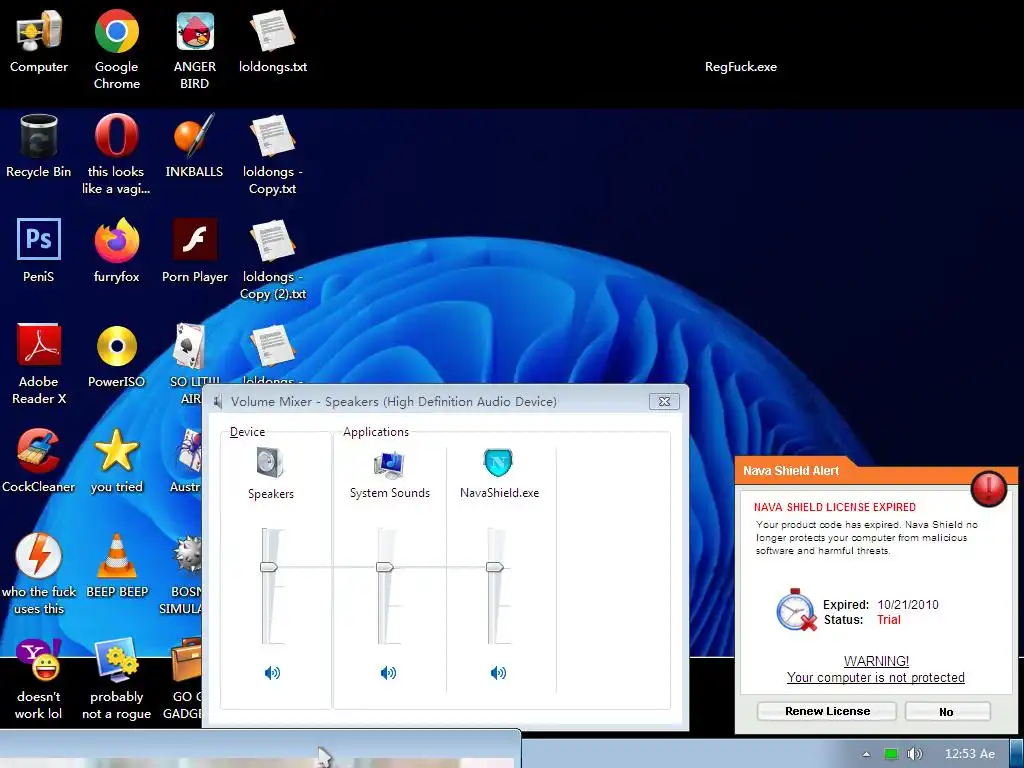Click the green tray icon in taskbar
The image size is (1024, 768).
click(891, 754)
